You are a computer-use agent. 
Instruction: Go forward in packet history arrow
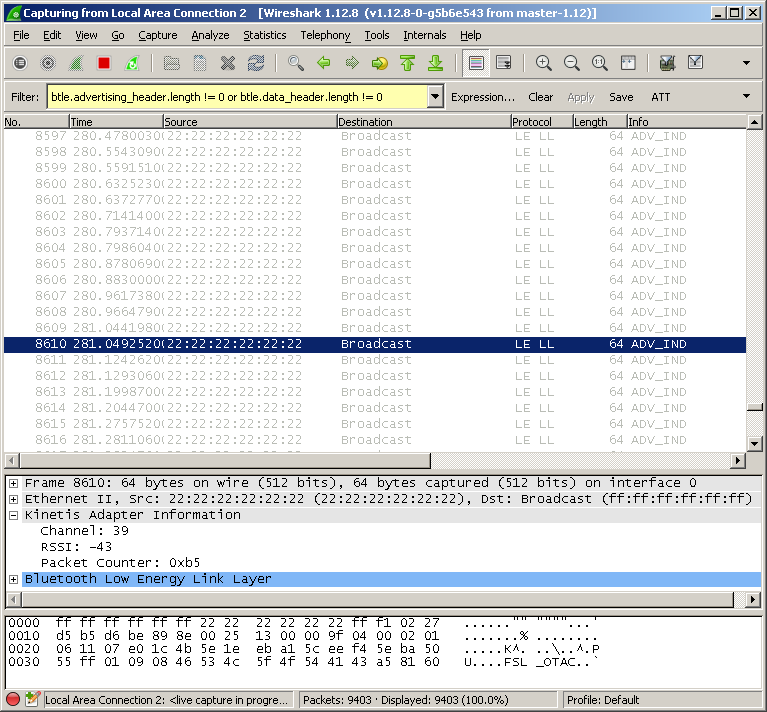pyautogui.click(x=352, y=63)
